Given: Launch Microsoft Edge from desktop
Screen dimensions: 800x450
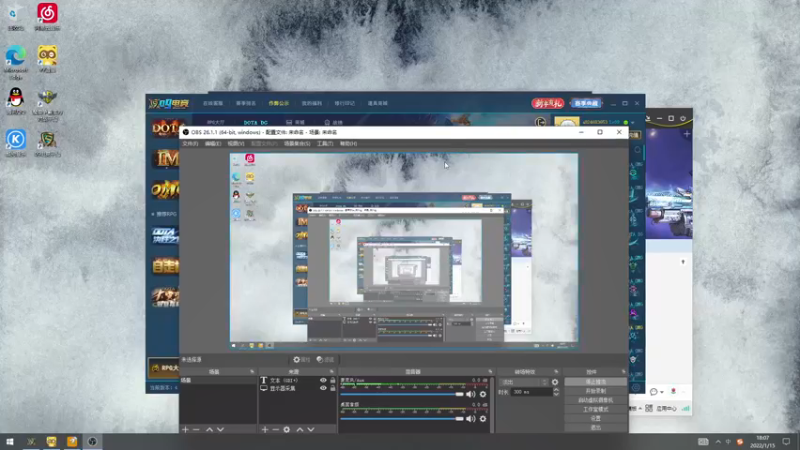Looking at the screenshot, I should 16,61.
